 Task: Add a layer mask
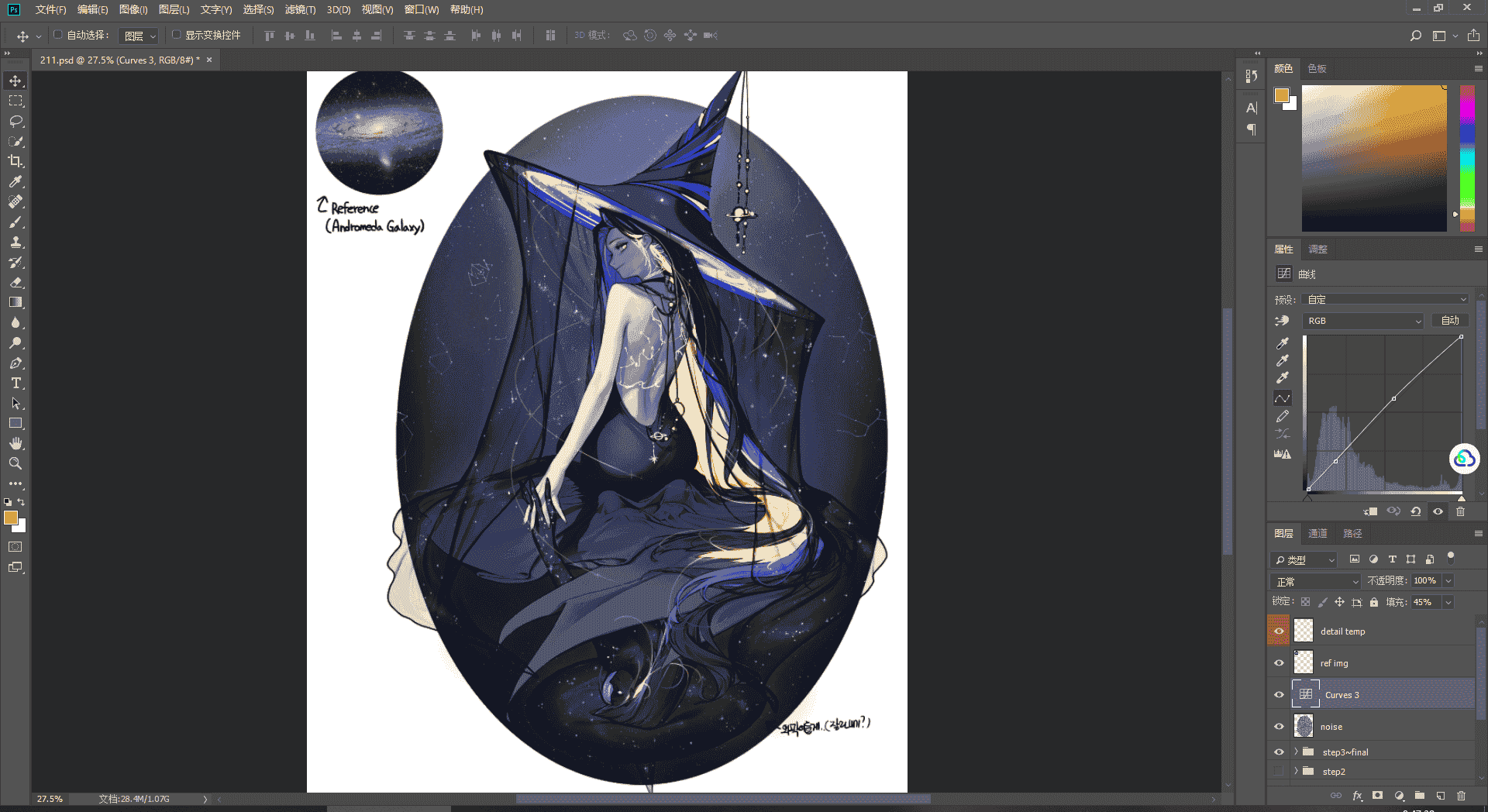[1377, 796]
